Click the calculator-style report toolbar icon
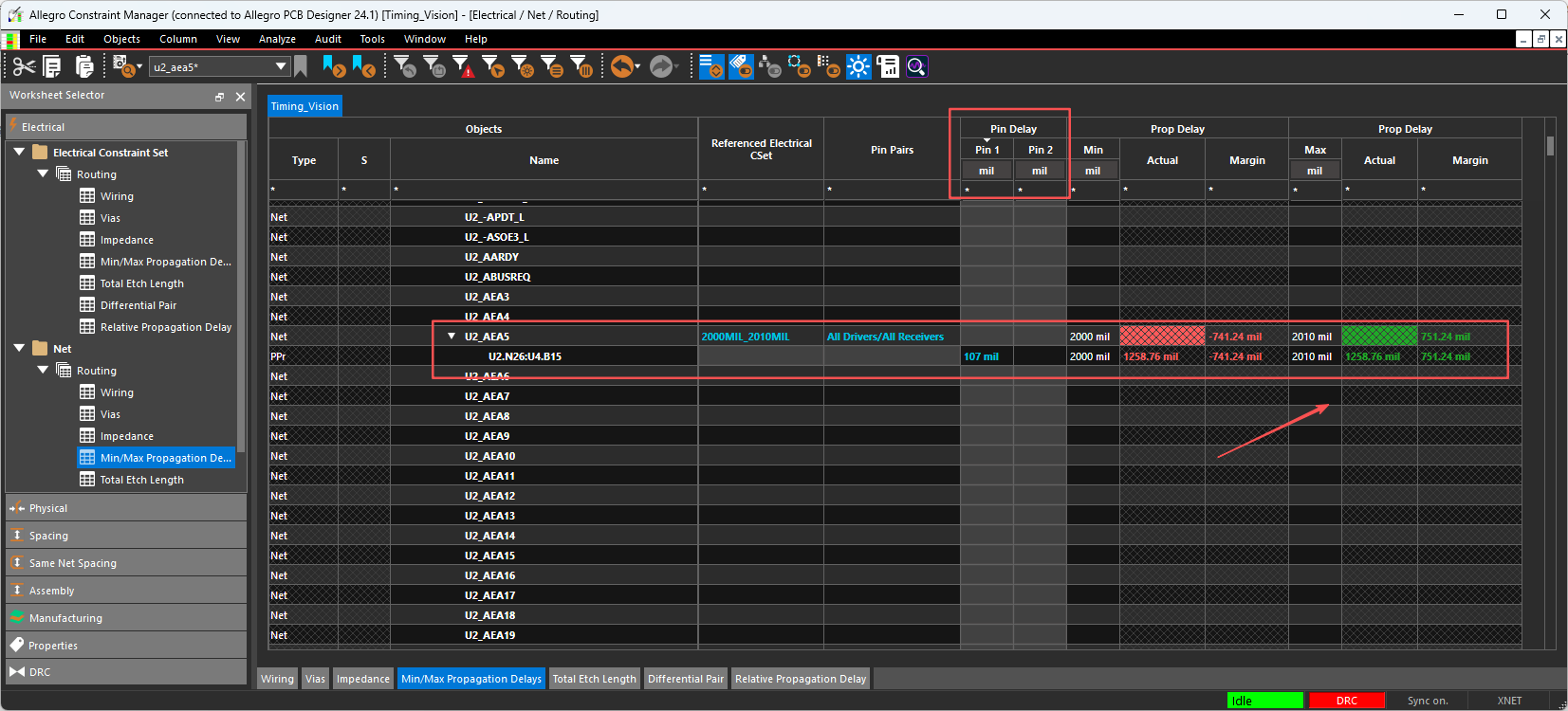This screenshot has width=1568, height=711. [x=888, y=66]
